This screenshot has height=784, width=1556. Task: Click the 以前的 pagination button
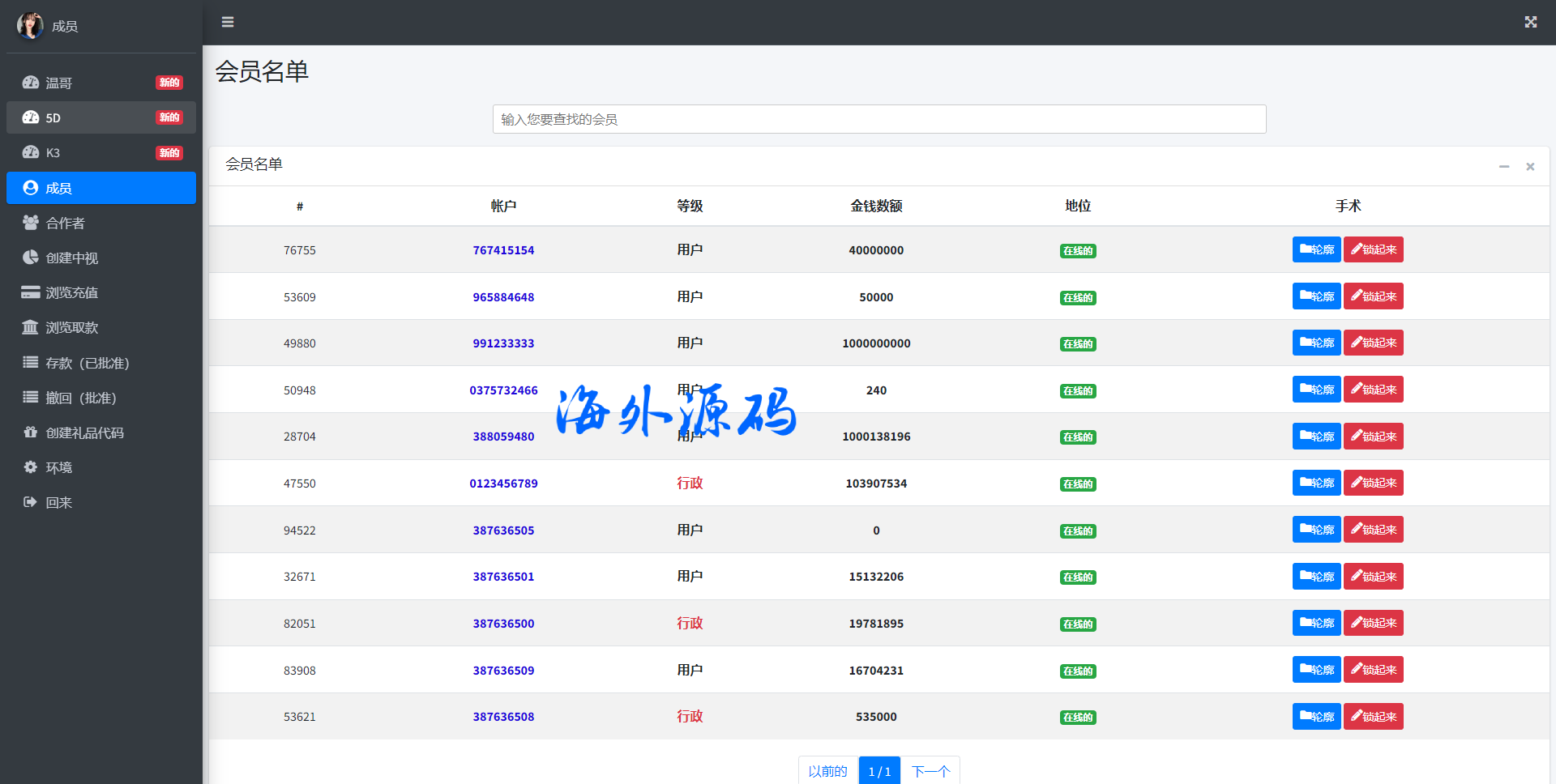coord(827,771)
